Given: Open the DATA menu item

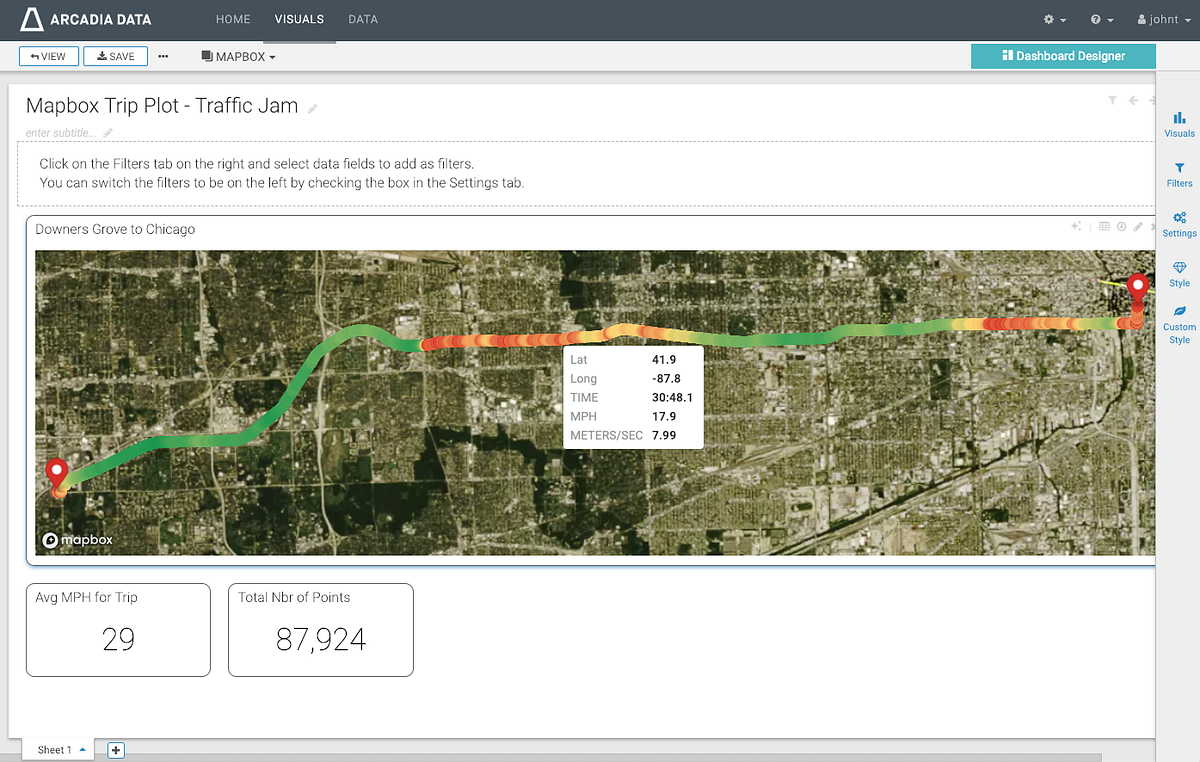Looking at the screenshot, I should [x=363, y=20].
